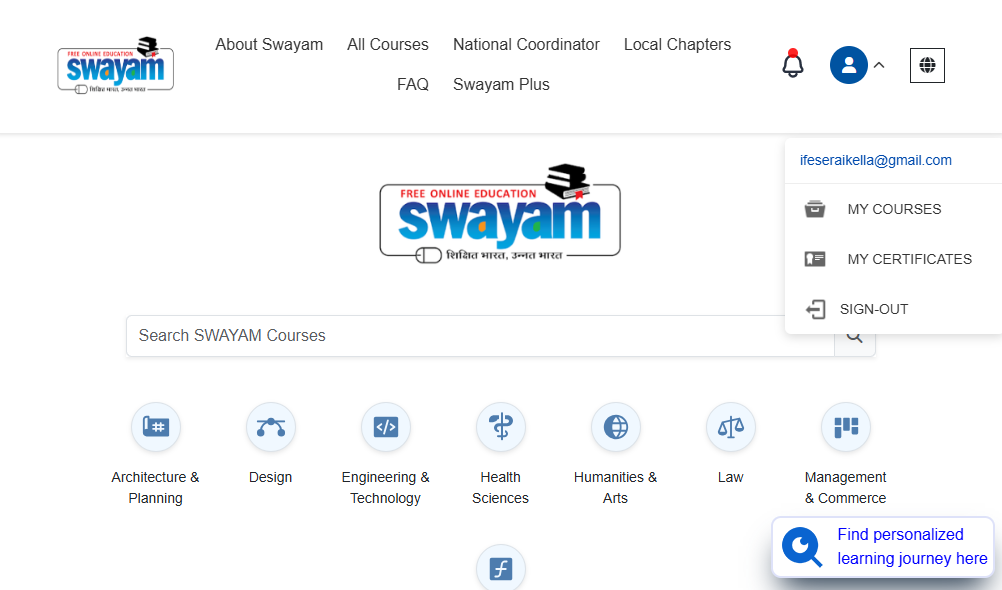Open National Coordinator menu item
Viewport: 1002px width, 590px height.
(527, 44)
